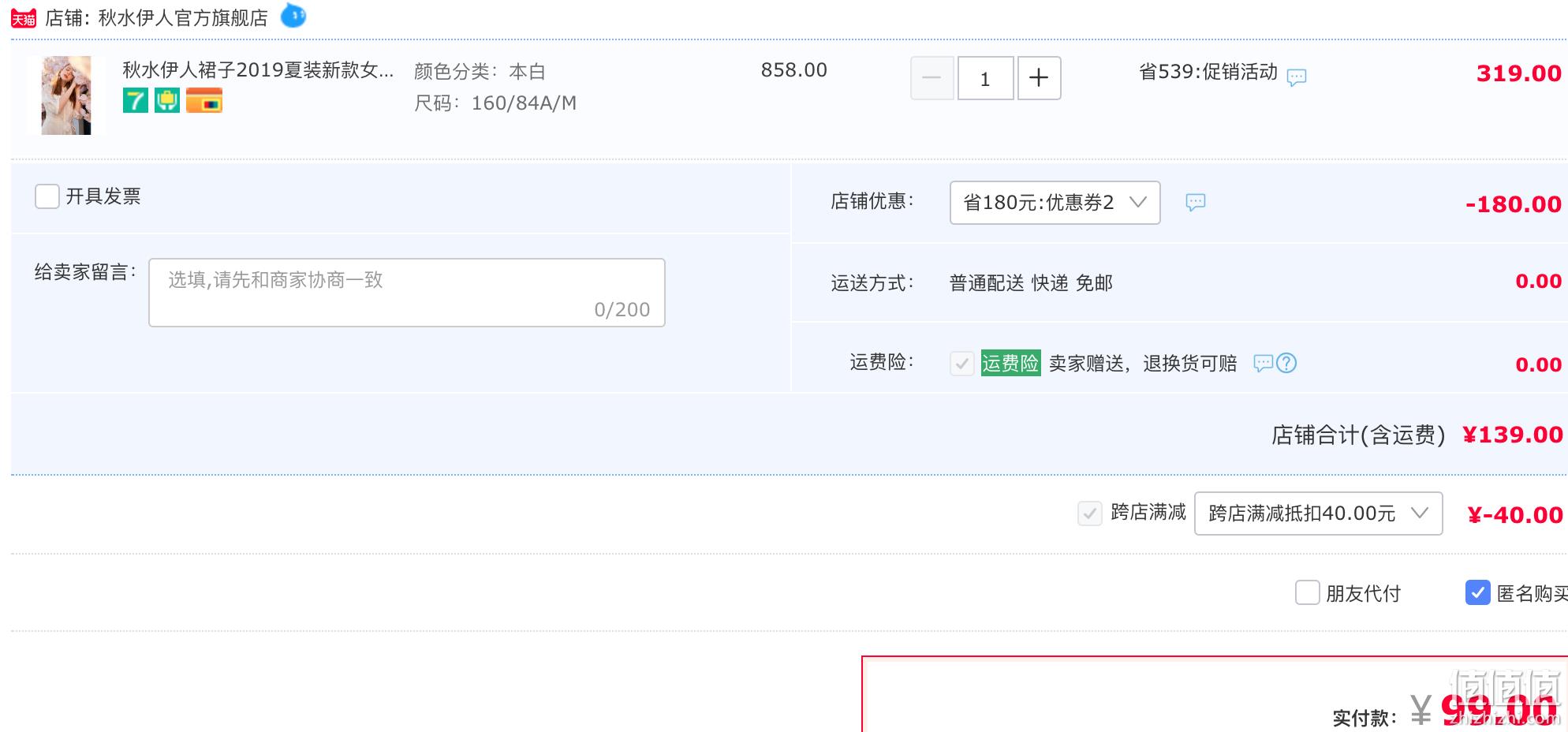
Task: Toggle the 跨店满减 checkbox
Action: pos(1090,514)
